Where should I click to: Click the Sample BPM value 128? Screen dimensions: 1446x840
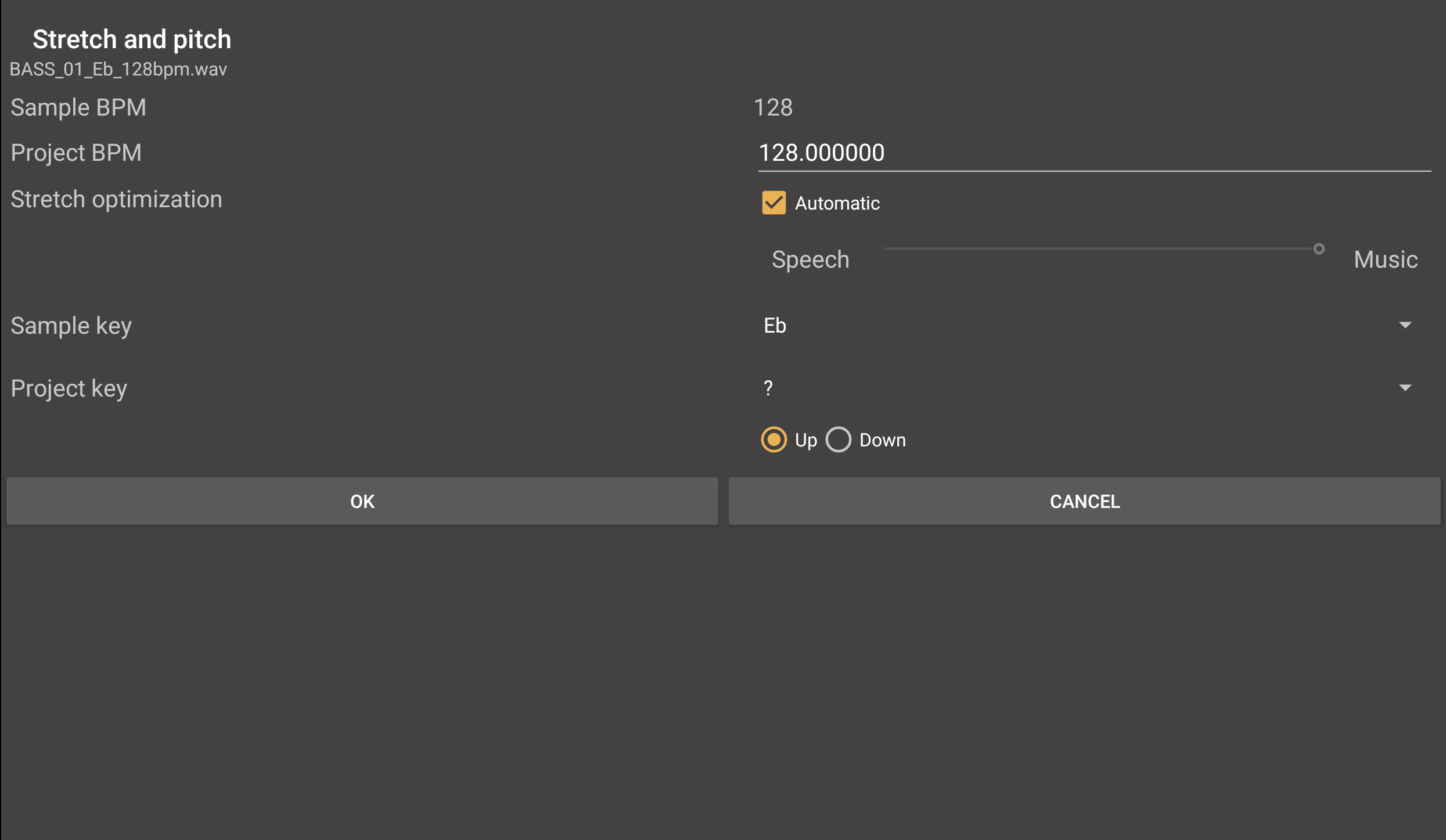click(773, 107)
